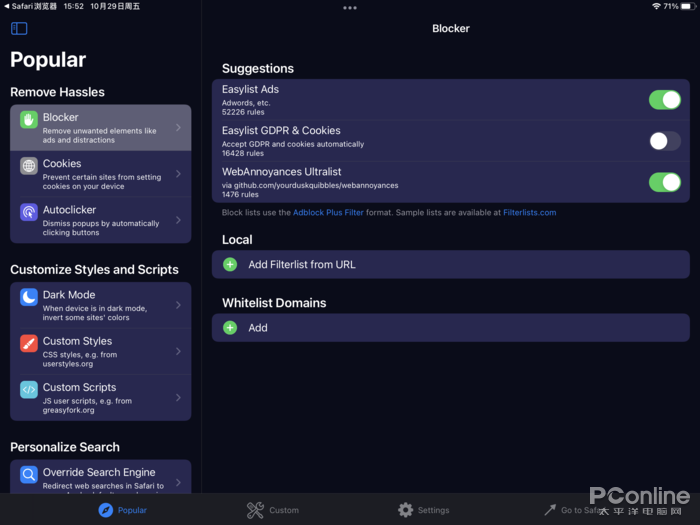This screenshot has width=700, height=525.
Task: Click the "Personalize Search" heading
Action: pyautogui.click(x=65, y=447)
